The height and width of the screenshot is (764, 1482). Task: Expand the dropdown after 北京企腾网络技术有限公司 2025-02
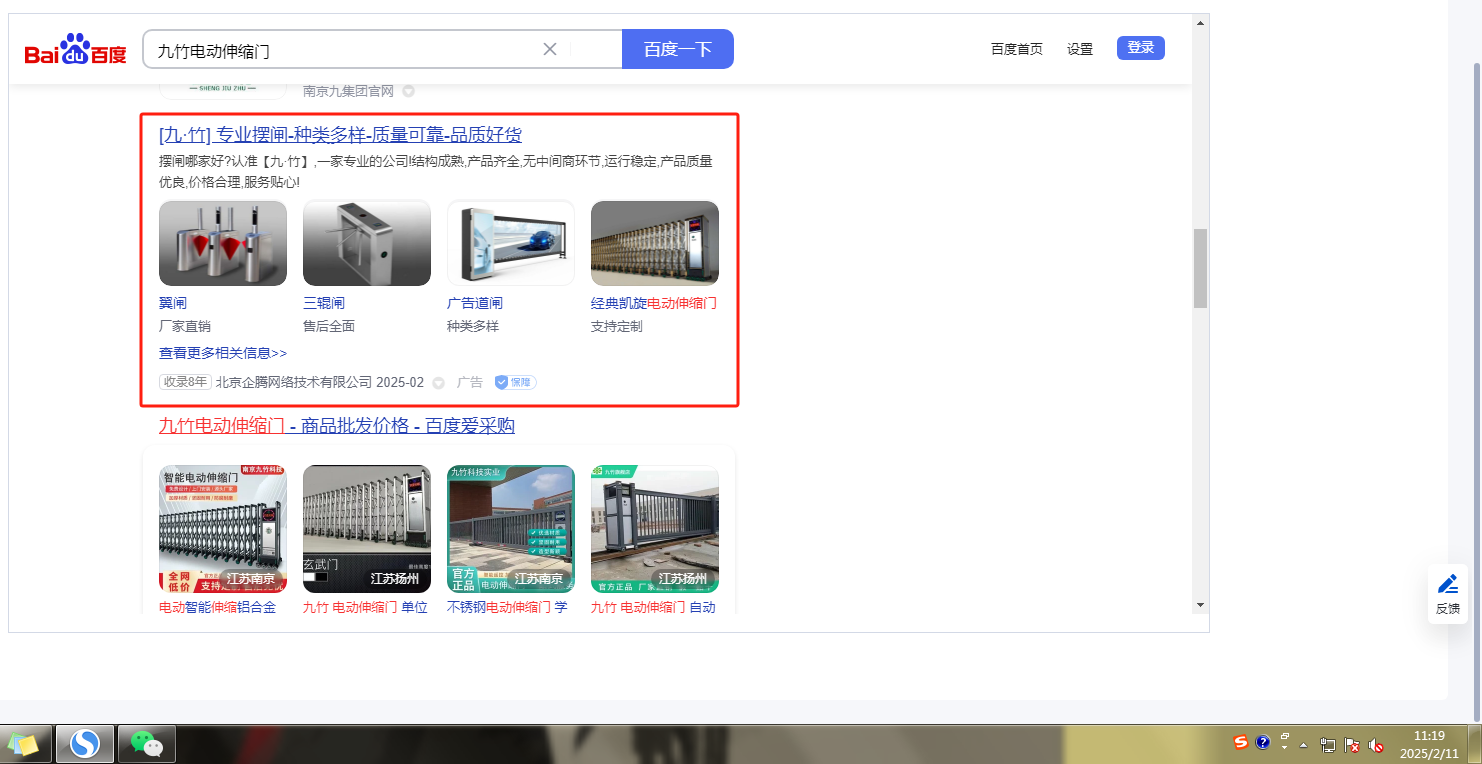438,383
